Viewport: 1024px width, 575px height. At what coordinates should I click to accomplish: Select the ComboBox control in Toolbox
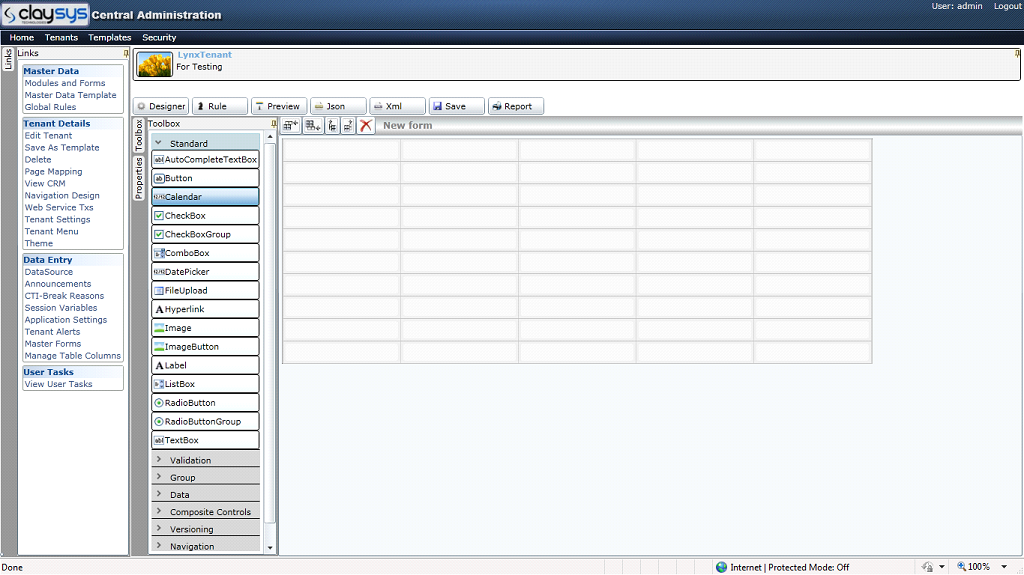click(x=205, y=253)
